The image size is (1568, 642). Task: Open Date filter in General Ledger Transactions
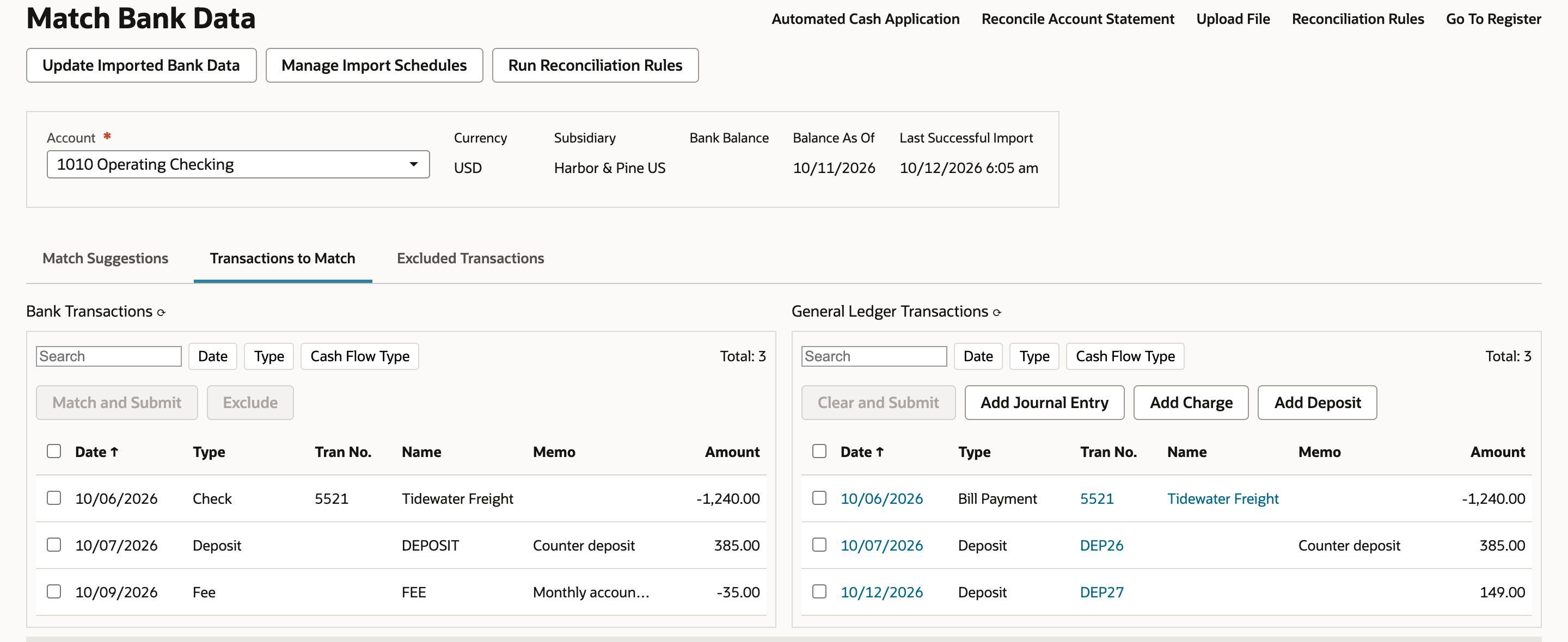pos(978,356)
